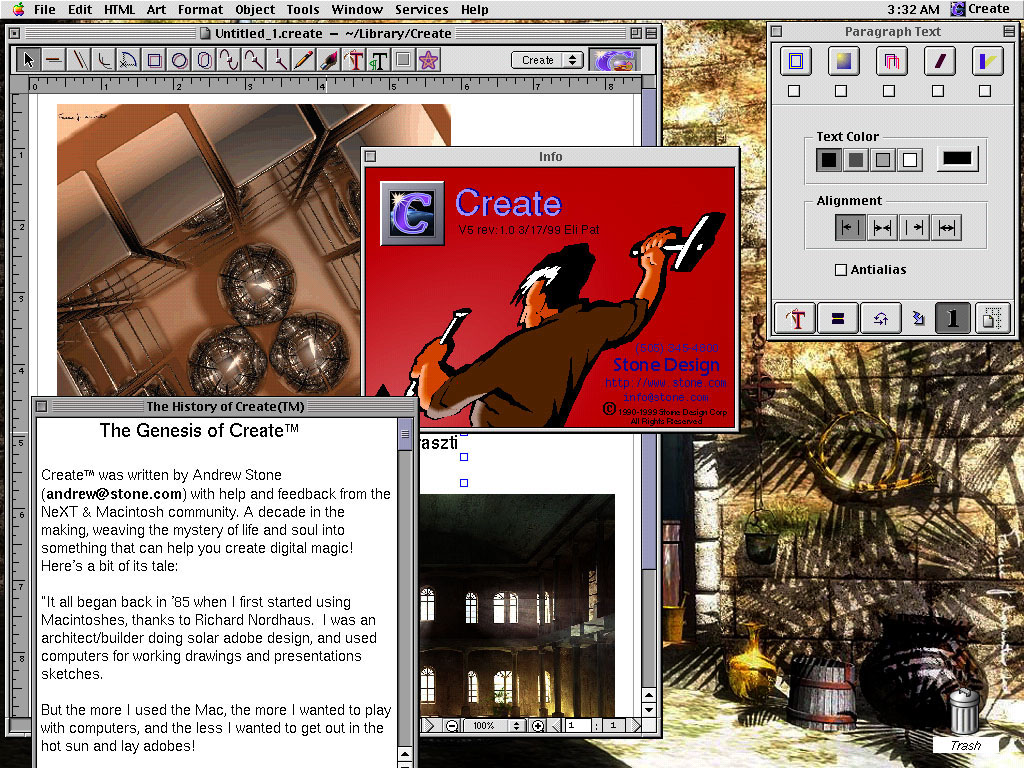Image resolution: width=1024 pixels, height=768 pixels.
Task: Select the corner point edit tool
Action: (x=279, y=60)
